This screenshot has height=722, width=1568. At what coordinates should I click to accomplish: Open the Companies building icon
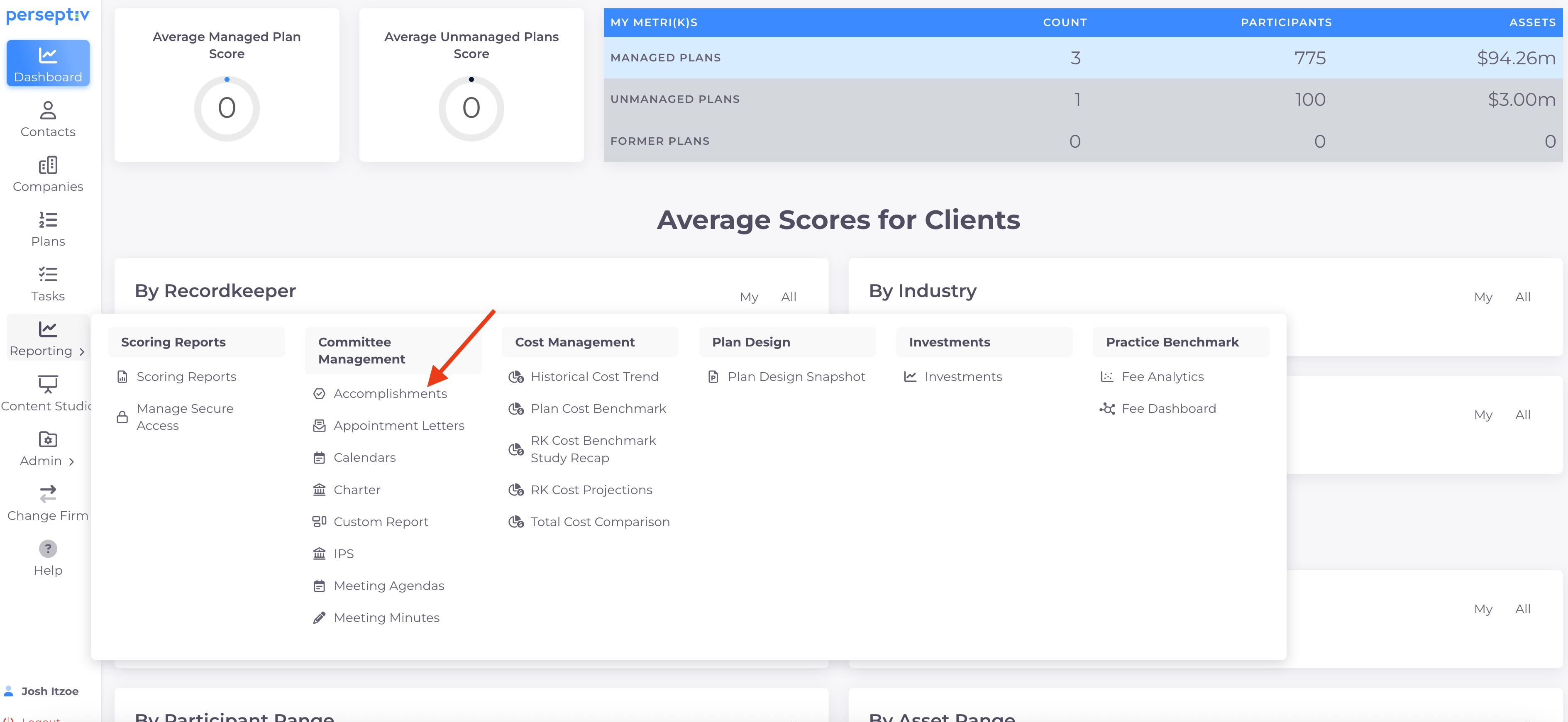(47, 165)
